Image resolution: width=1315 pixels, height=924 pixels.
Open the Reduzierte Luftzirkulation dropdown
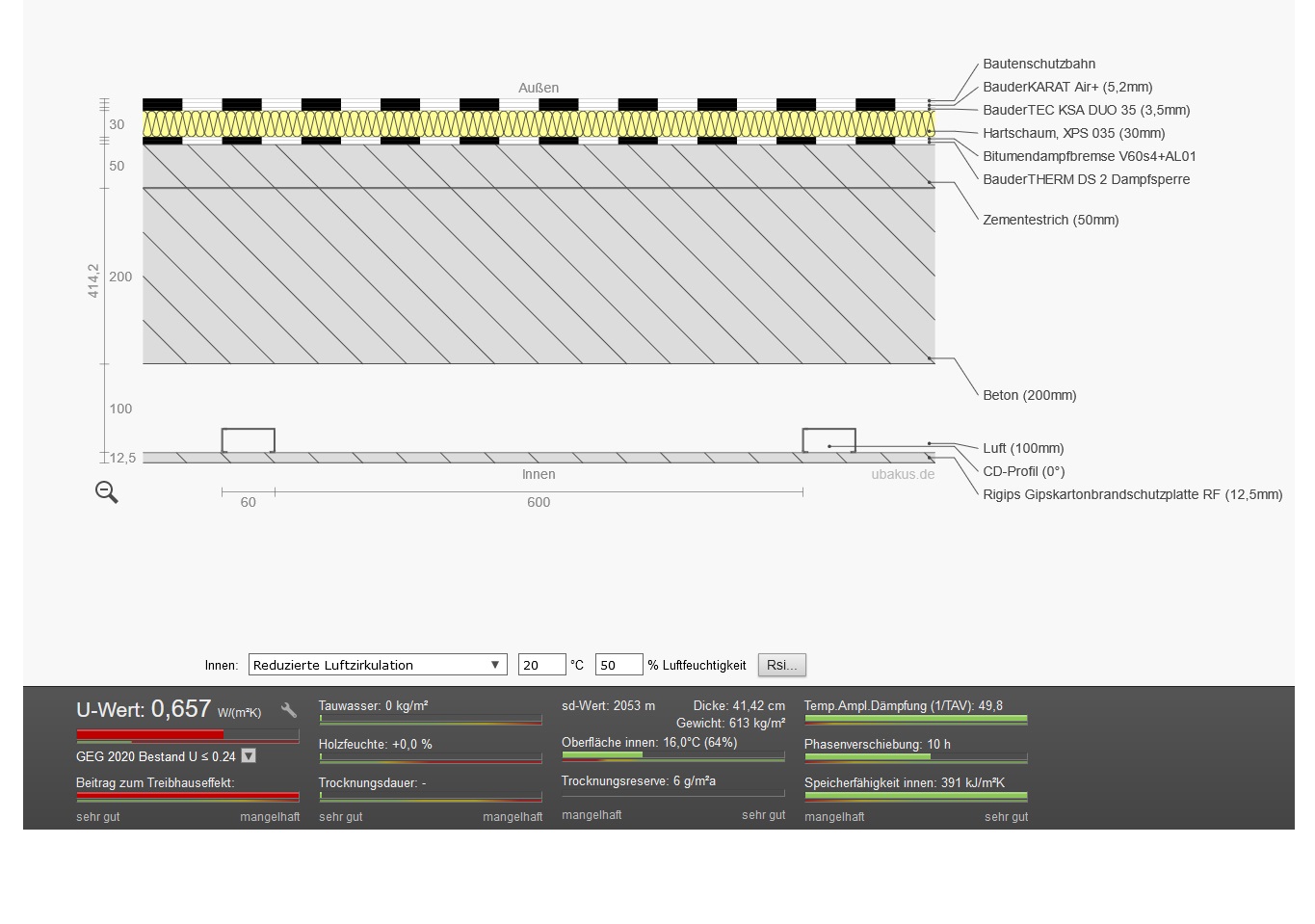(x=378, y=665)
